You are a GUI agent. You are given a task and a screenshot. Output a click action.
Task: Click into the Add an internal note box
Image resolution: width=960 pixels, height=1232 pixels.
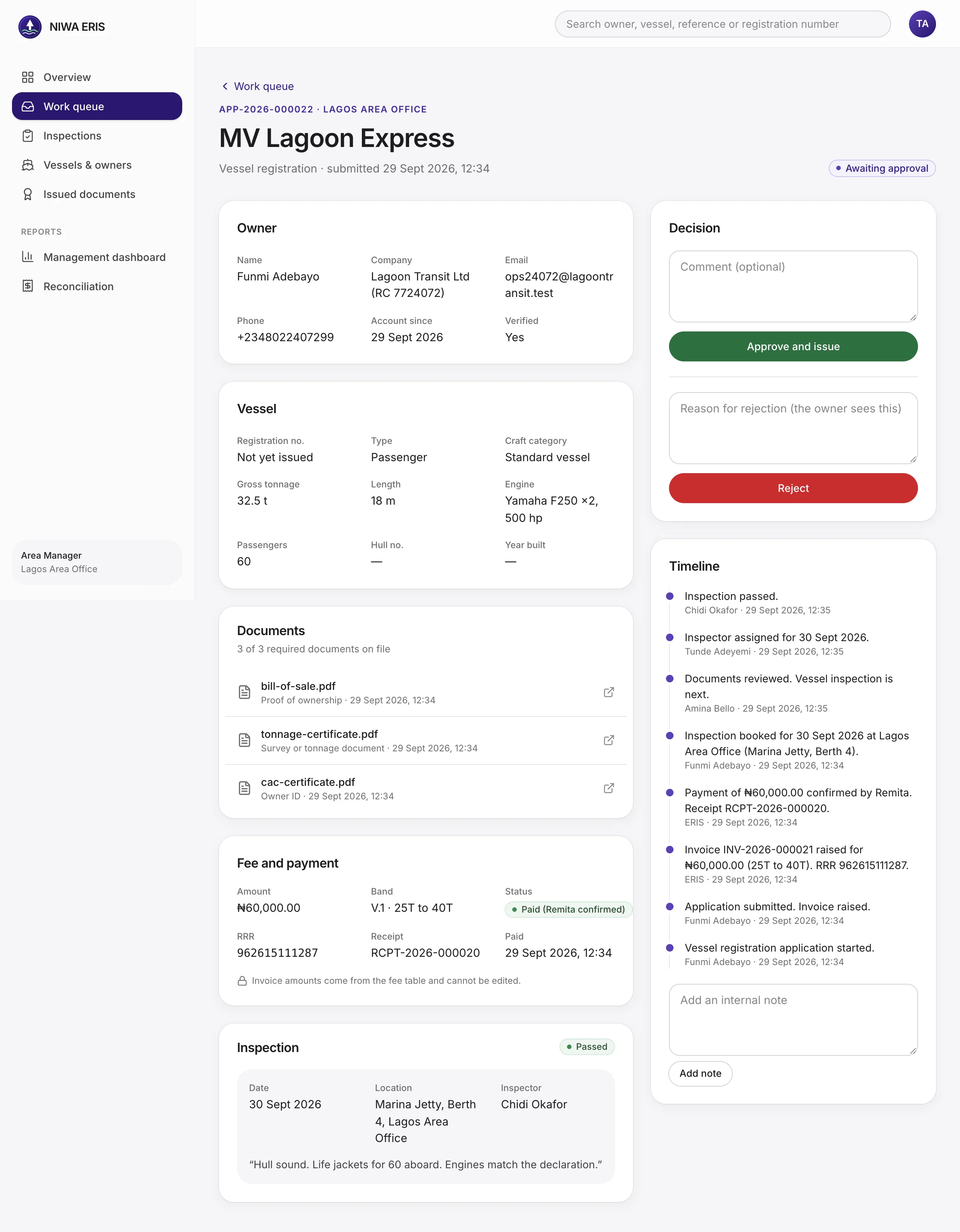793,1020
